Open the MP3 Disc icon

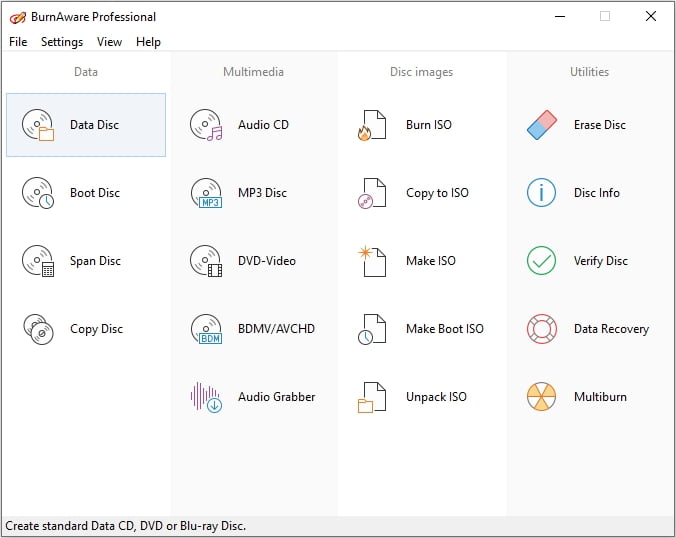click(206, 193)
